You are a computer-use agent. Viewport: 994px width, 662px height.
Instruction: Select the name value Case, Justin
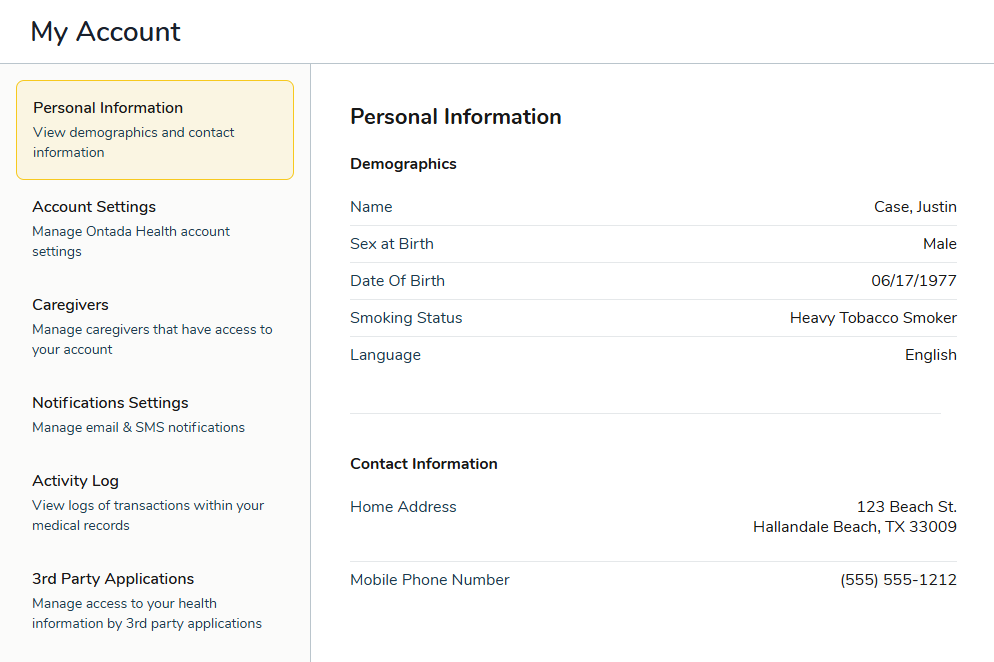915,206
